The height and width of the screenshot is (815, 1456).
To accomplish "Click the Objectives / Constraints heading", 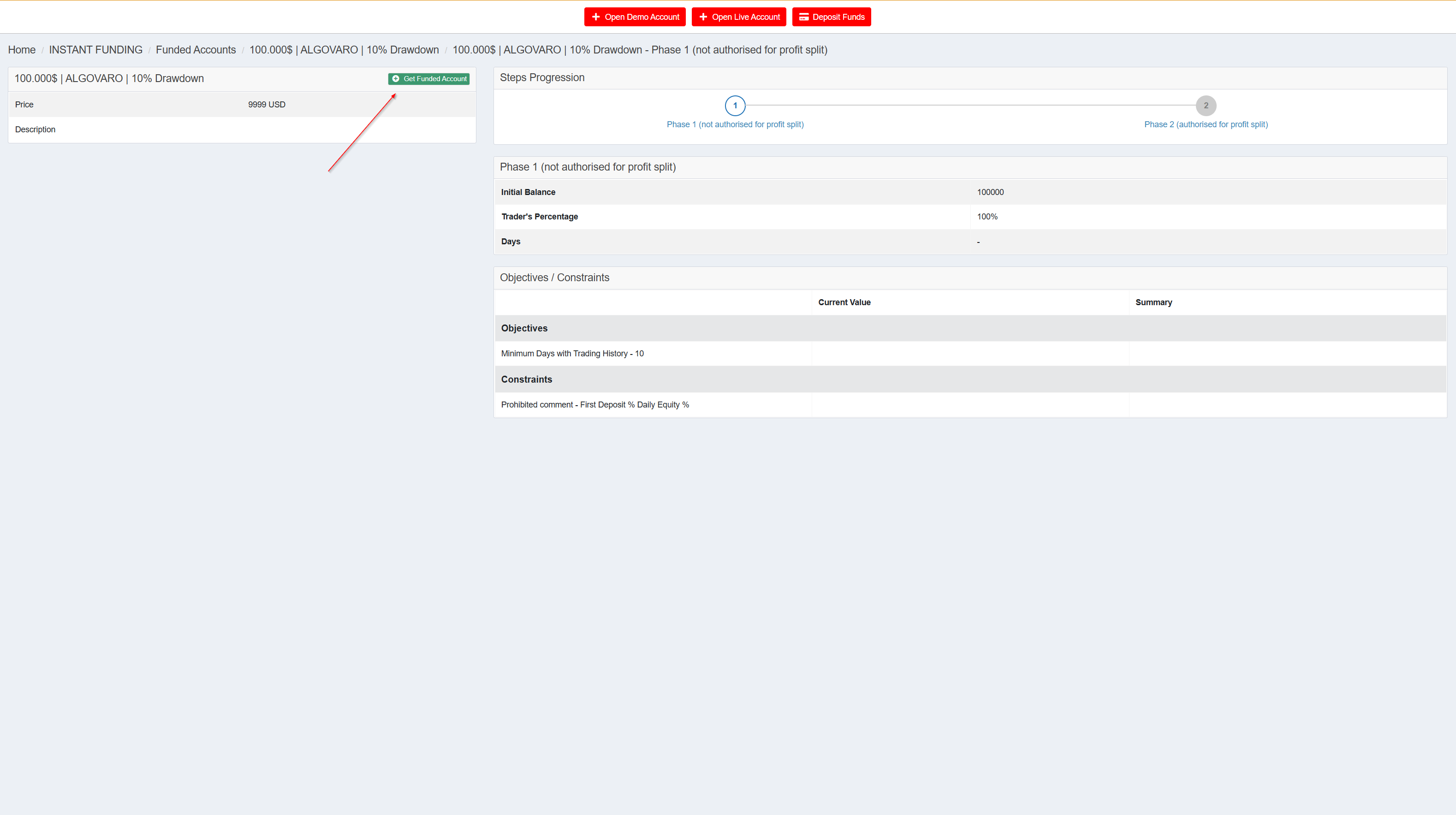I will (554, 278).
